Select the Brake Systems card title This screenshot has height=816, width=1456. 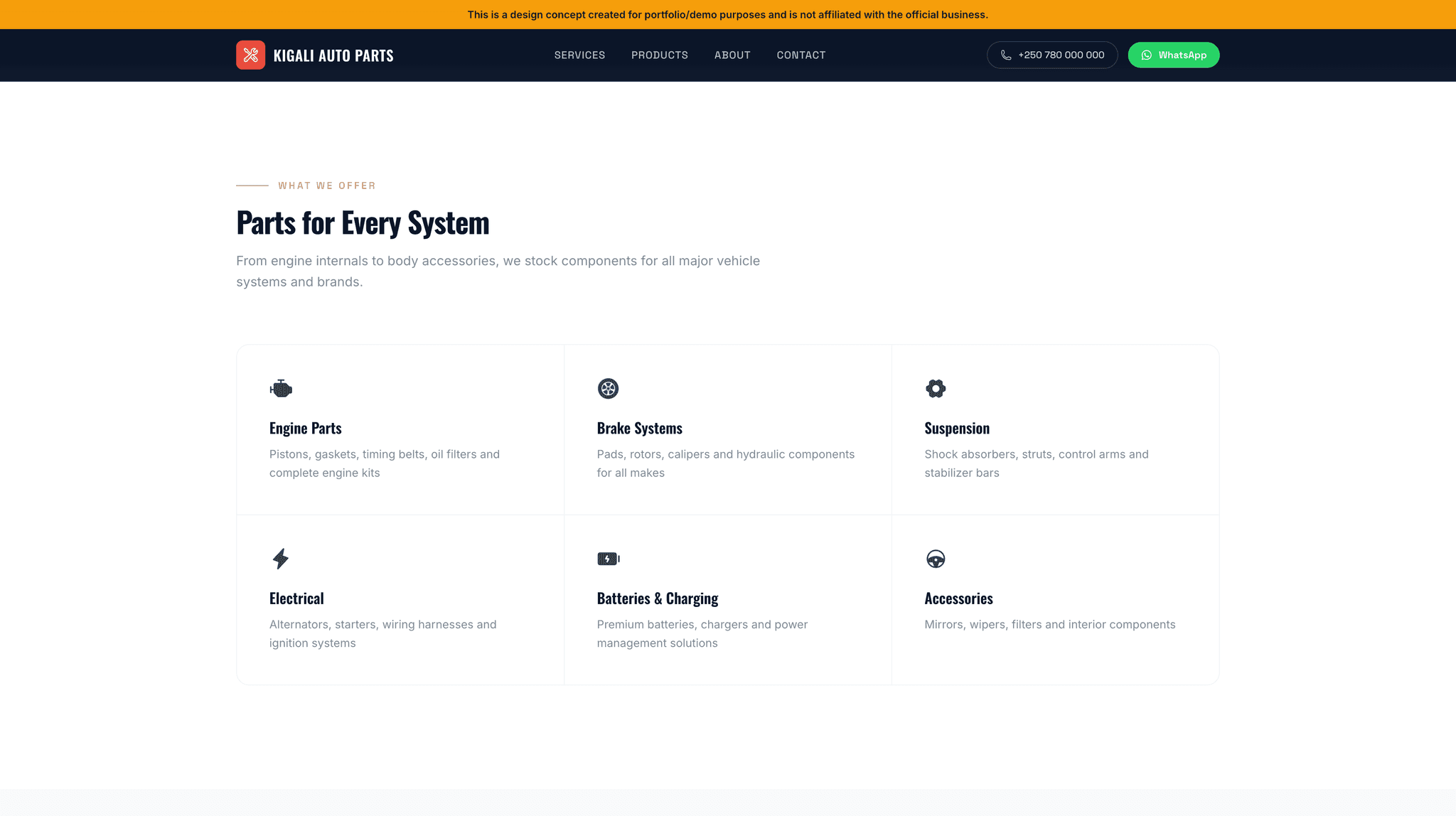[640, 428]
